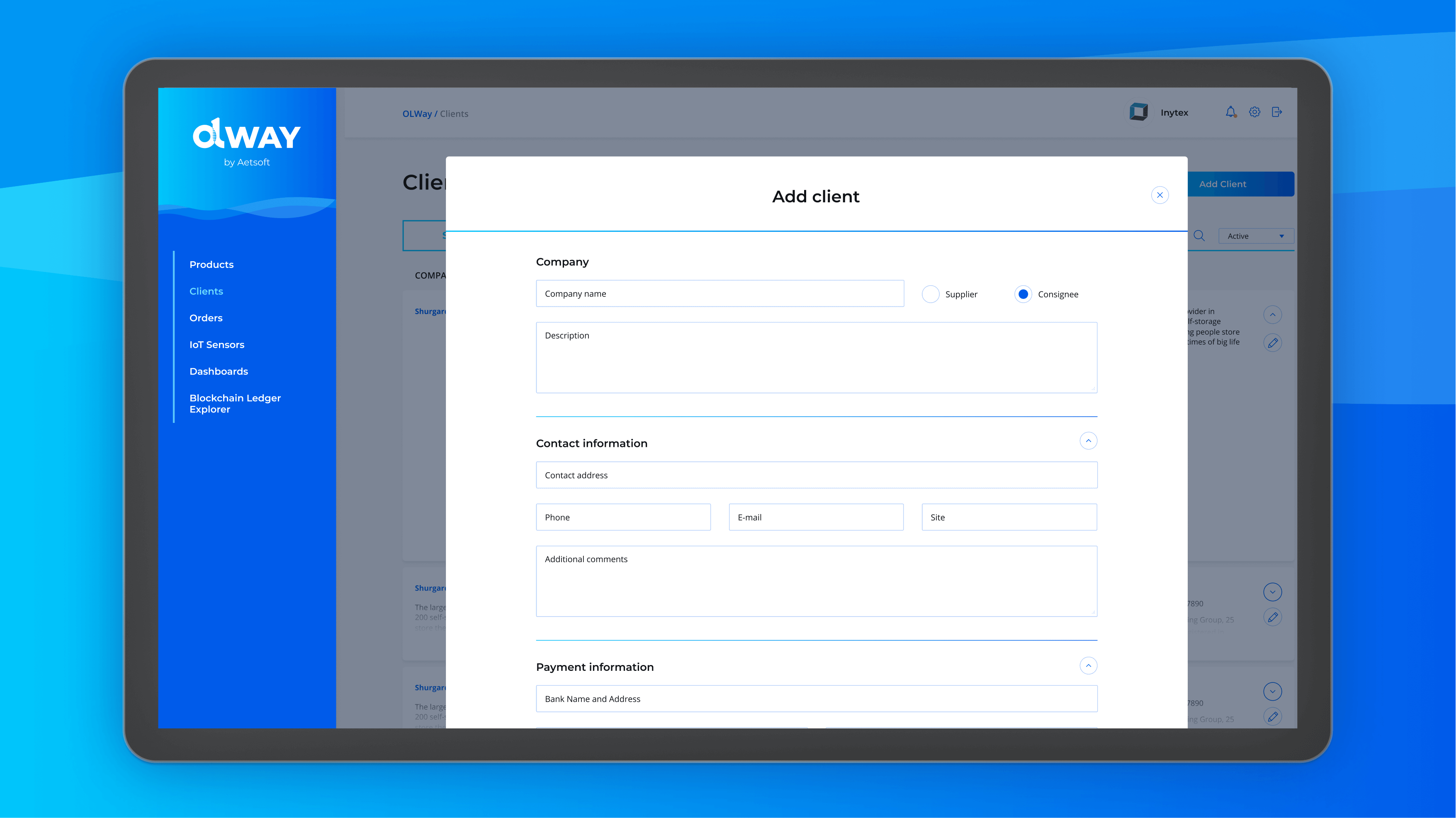This screenshot has height=818, width=1456.
Task: Open settings via the gear icon
Action: pyautogui.click(x=1254, y=112)
